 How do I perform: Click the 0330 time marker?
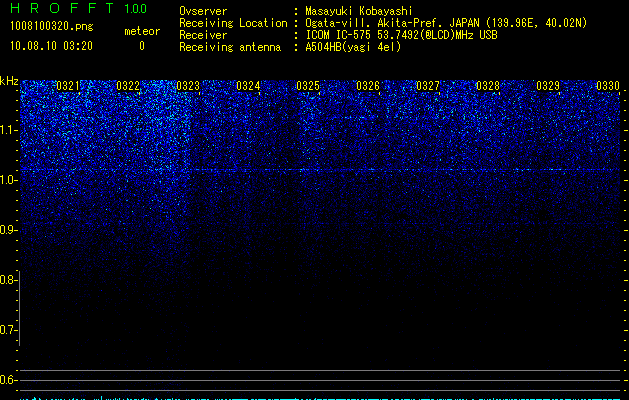pyautogui.click(x=608, y=86)
